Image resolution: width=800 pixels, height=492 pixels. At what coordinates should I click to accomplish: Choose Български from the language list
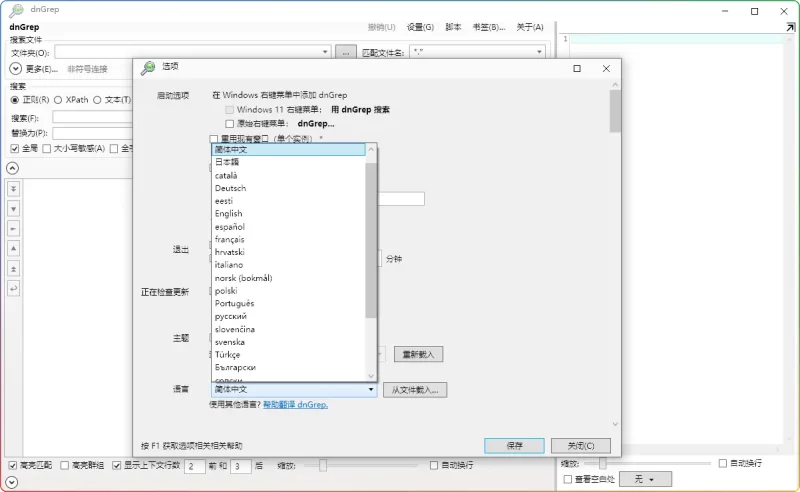tap(288, 367)
